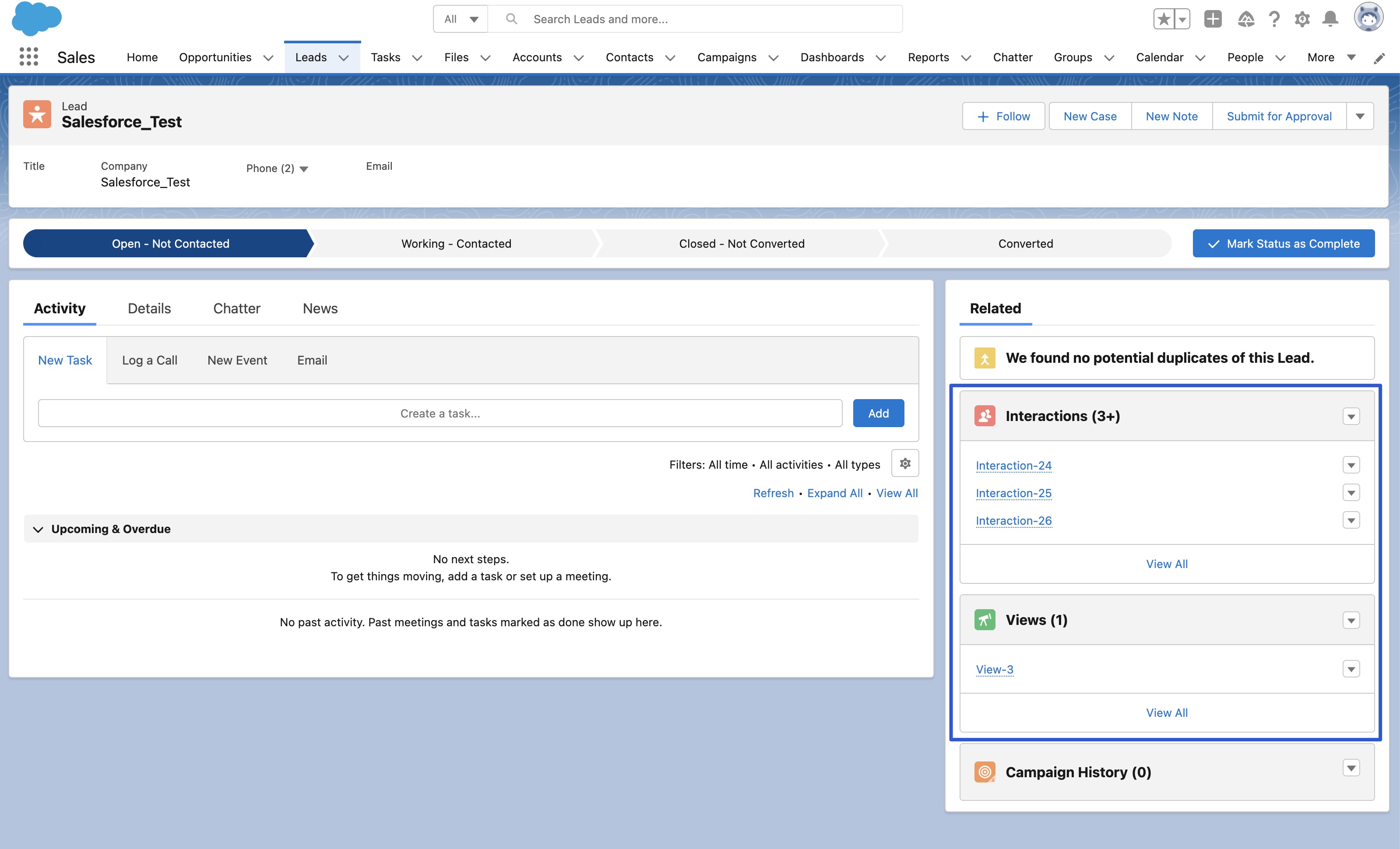Expand the Calendar tab chevron
1400x849 pixels.
coord(1200,58)
